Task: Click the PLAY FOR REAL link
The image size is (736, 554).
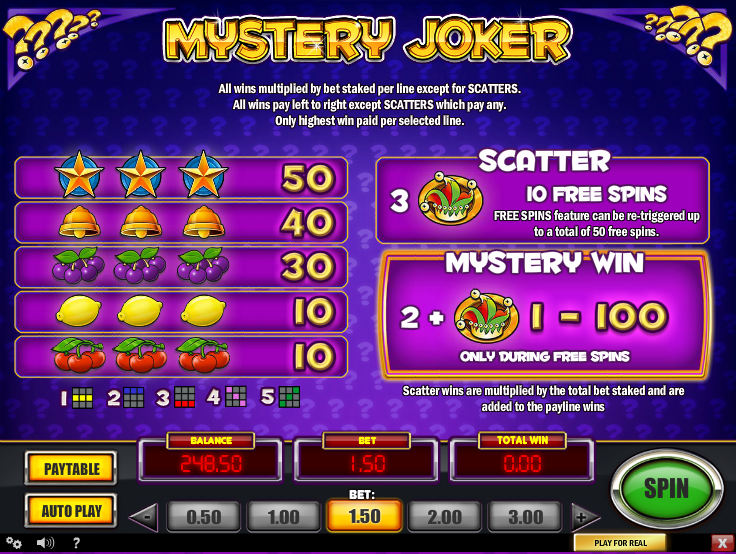Action: pyautogui.click(x=620, y=543)
